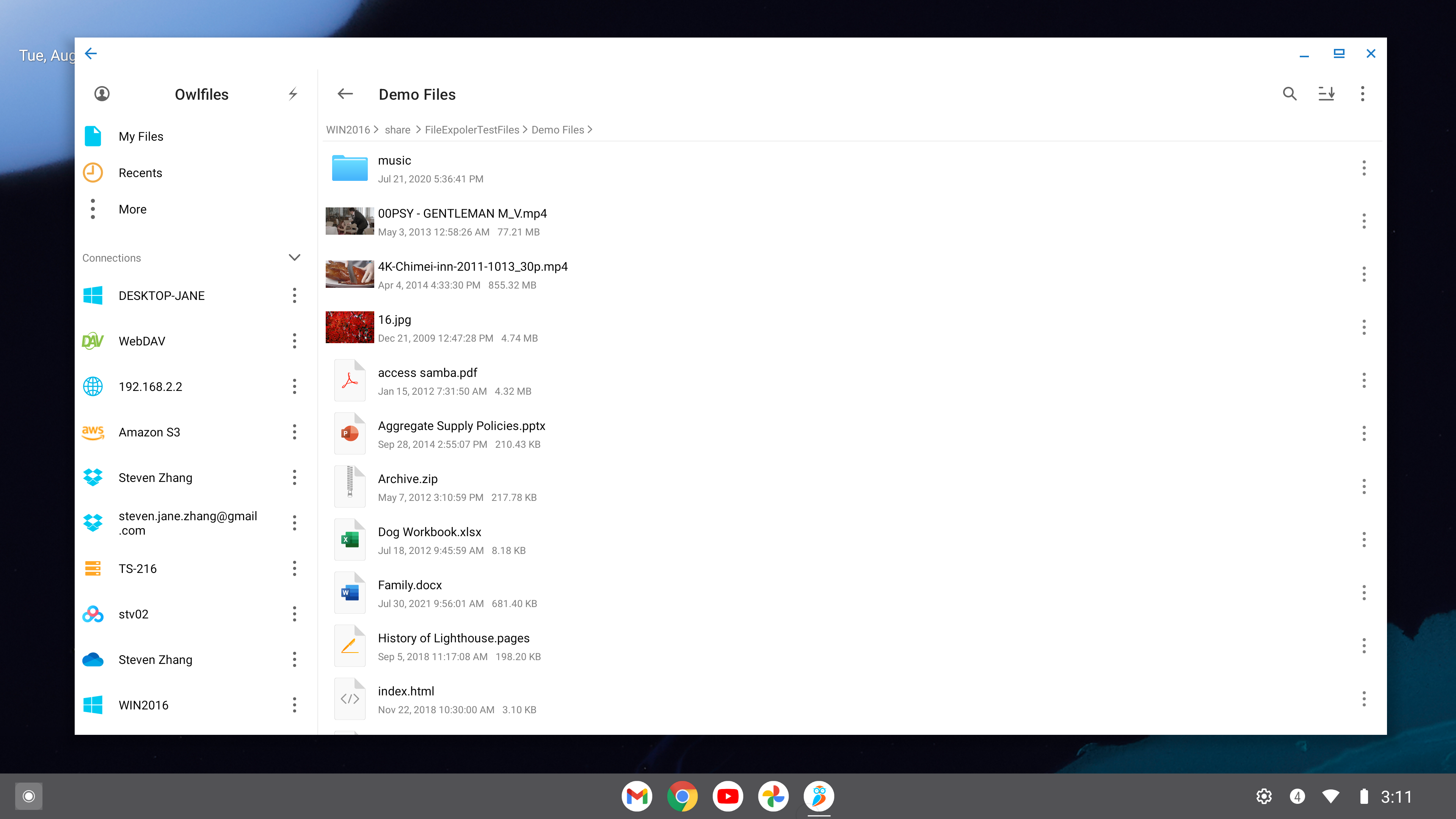Launch YouTube from the shelf
This screenshot has width=1456, height=819.
[728, 796]
